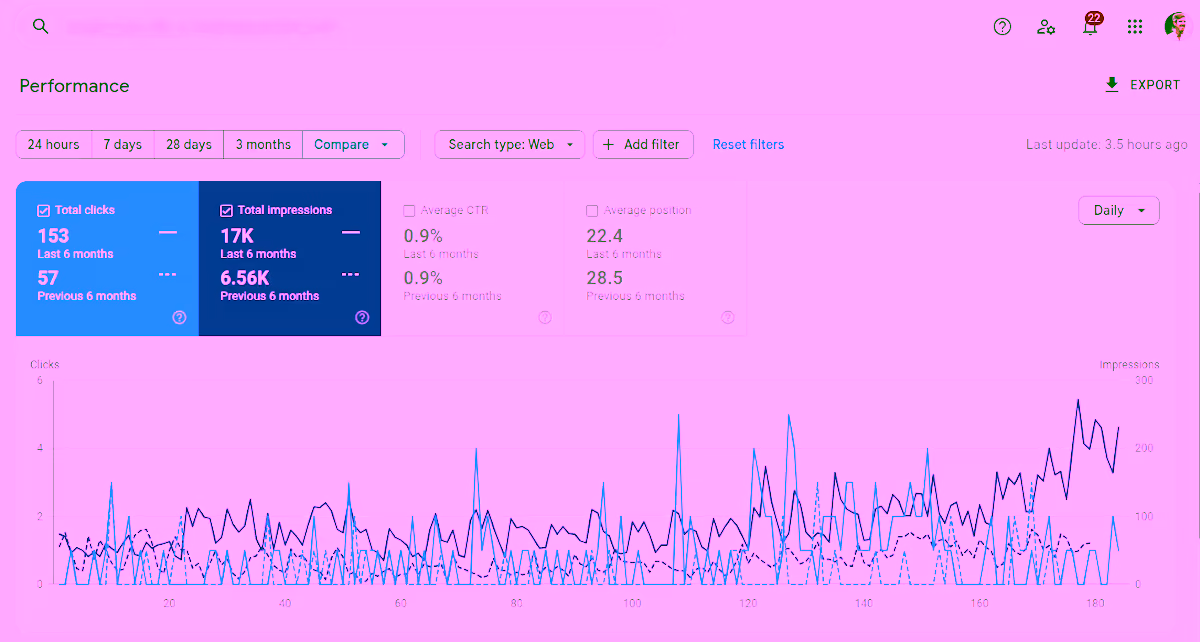Screen dimensions: 1200x642
Task: Click the Reset filters link
Action: pos(748,145)
